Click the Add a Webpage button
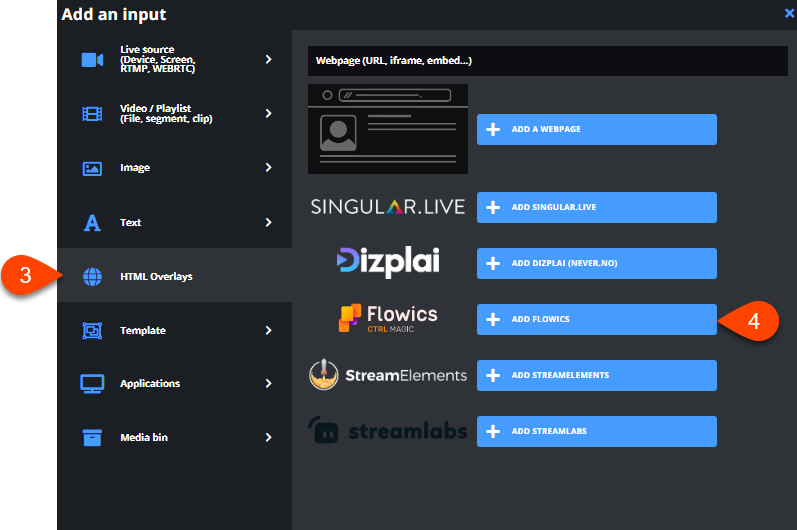Screen dimensions: 797x530 [x=597, y=129]
